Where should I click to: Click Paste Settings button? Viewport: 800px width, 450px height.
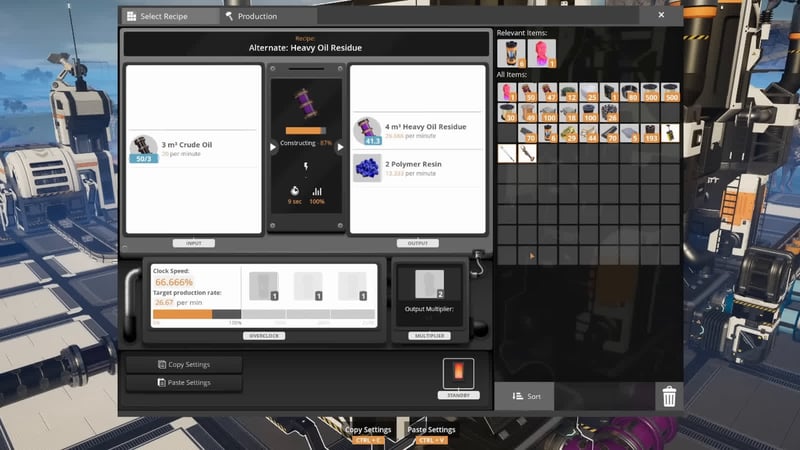pyautogui.click(x=184, y=382)
